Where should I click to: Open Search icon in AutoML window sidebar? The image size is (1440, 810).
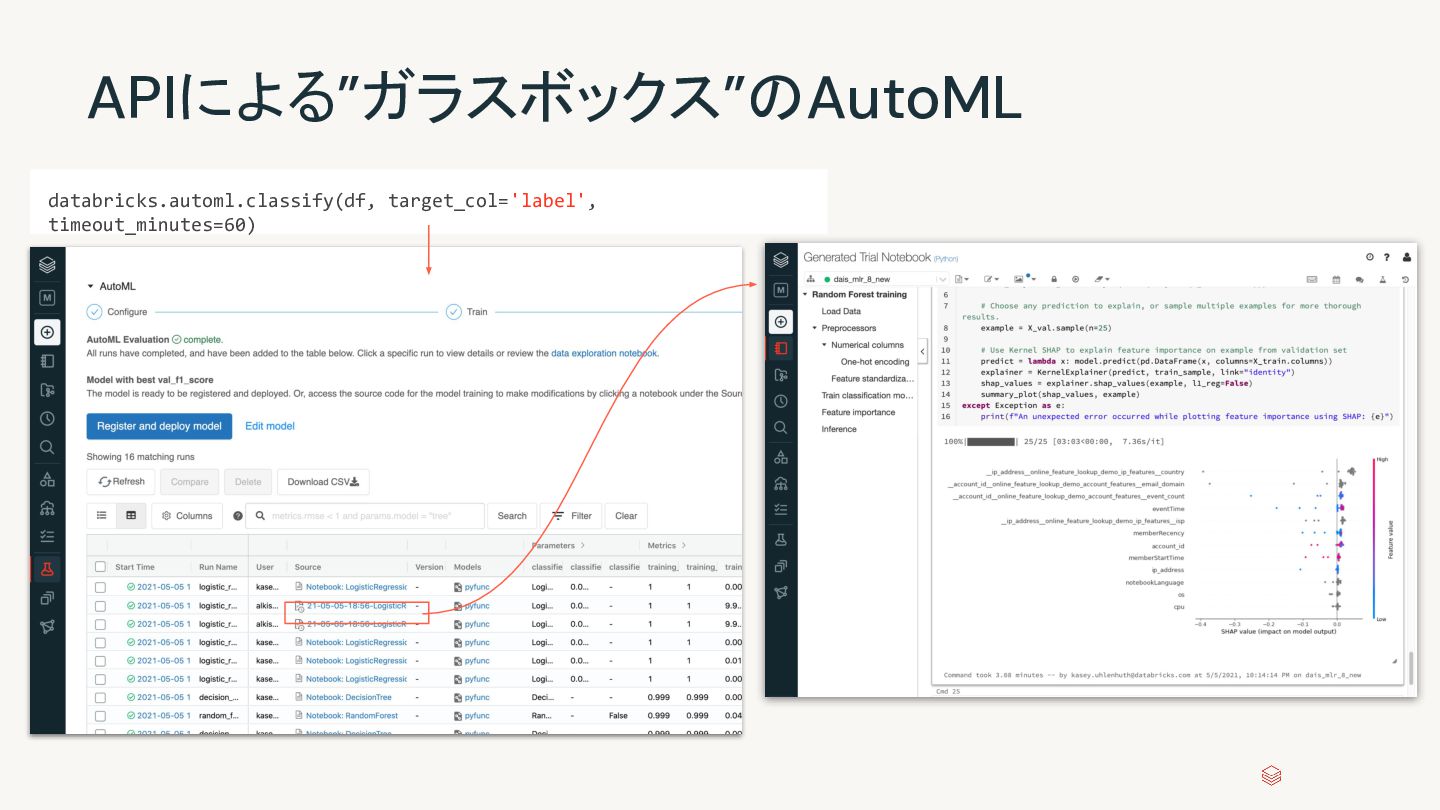pos(47,447)
